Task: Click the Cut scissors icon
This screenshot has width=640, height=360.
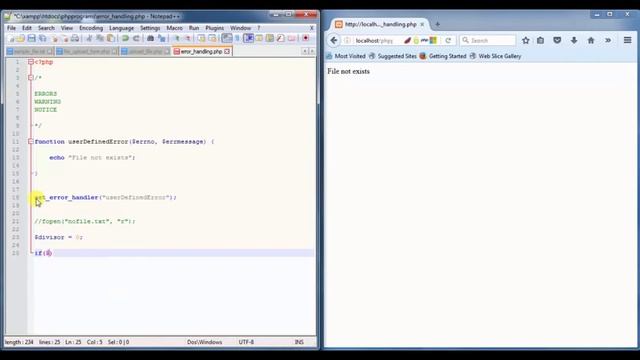Action: 89,38
